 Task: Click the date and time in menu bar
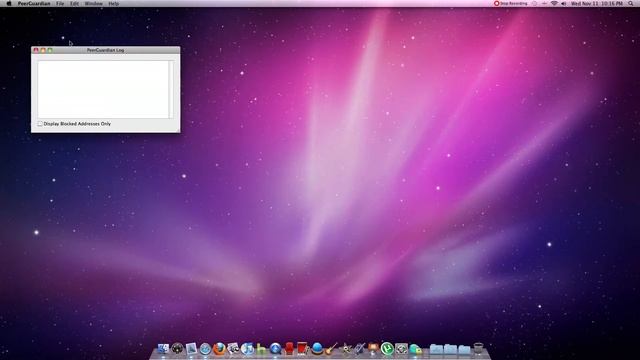pyautogui.click(x=597, y=3)
